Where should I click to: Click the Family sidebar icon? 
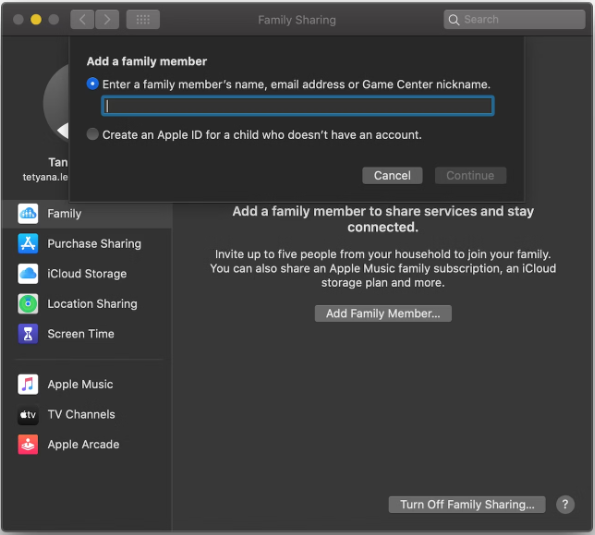click(x=28, y=214)
